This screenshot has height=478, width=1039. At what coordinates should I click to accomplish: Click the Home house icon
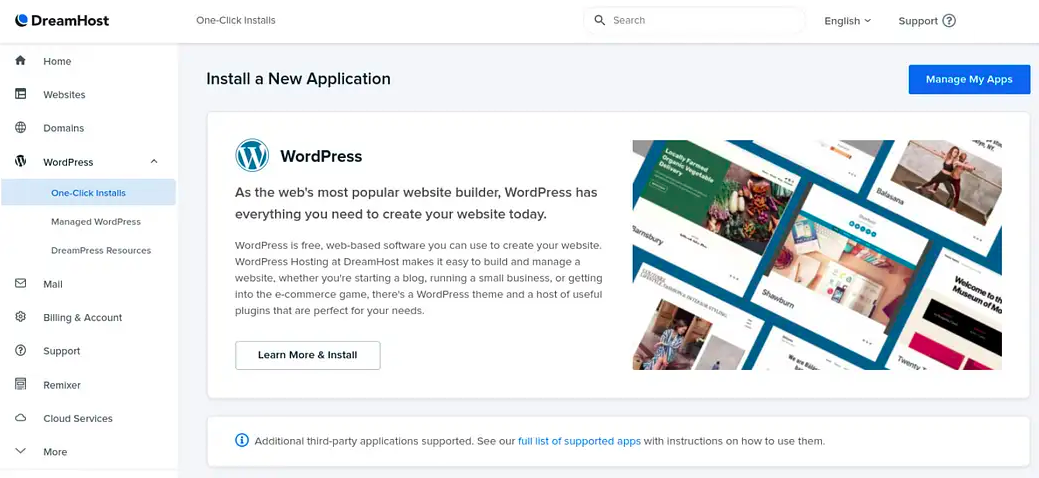21,60
